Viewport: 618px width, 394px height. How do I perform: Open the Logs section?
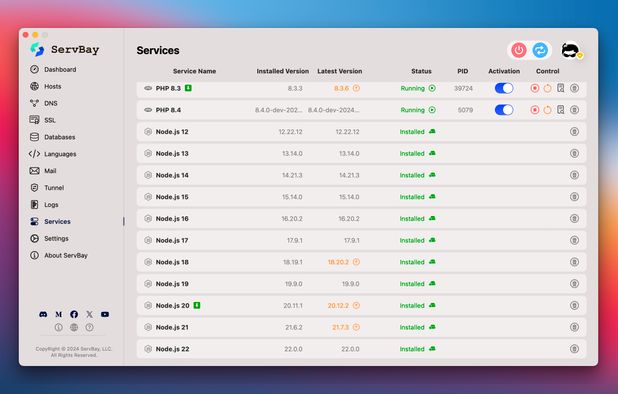(x=44, y=205)
